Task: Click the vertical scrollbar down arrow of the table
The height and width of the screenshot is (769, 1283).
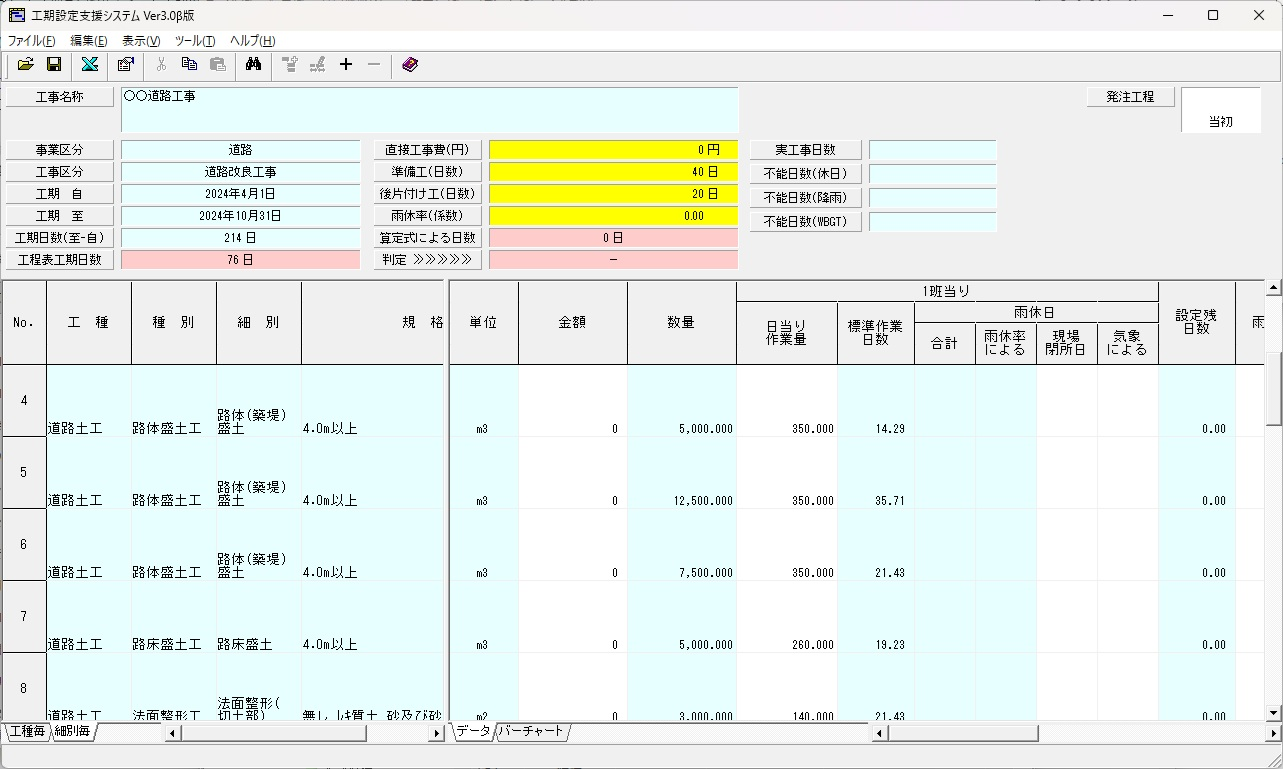Action: 1274,713
